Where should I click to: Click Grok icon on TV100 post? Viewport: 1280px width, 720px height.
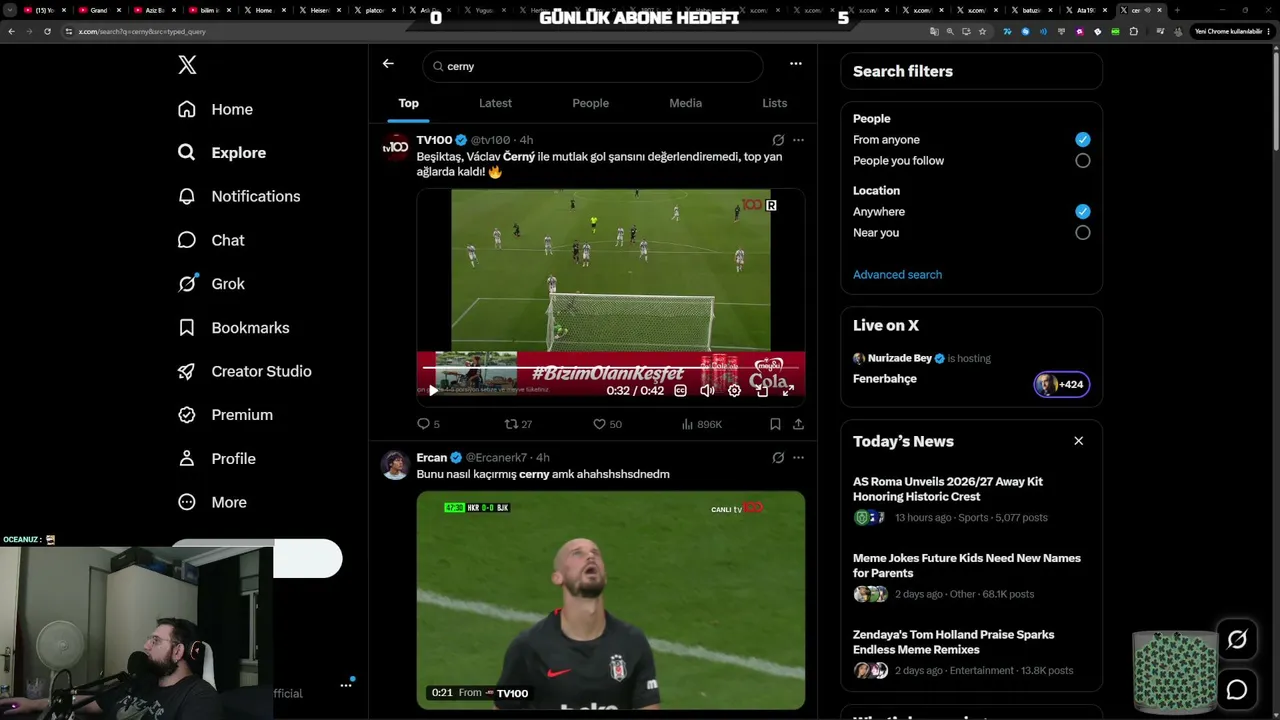(778, 140)
